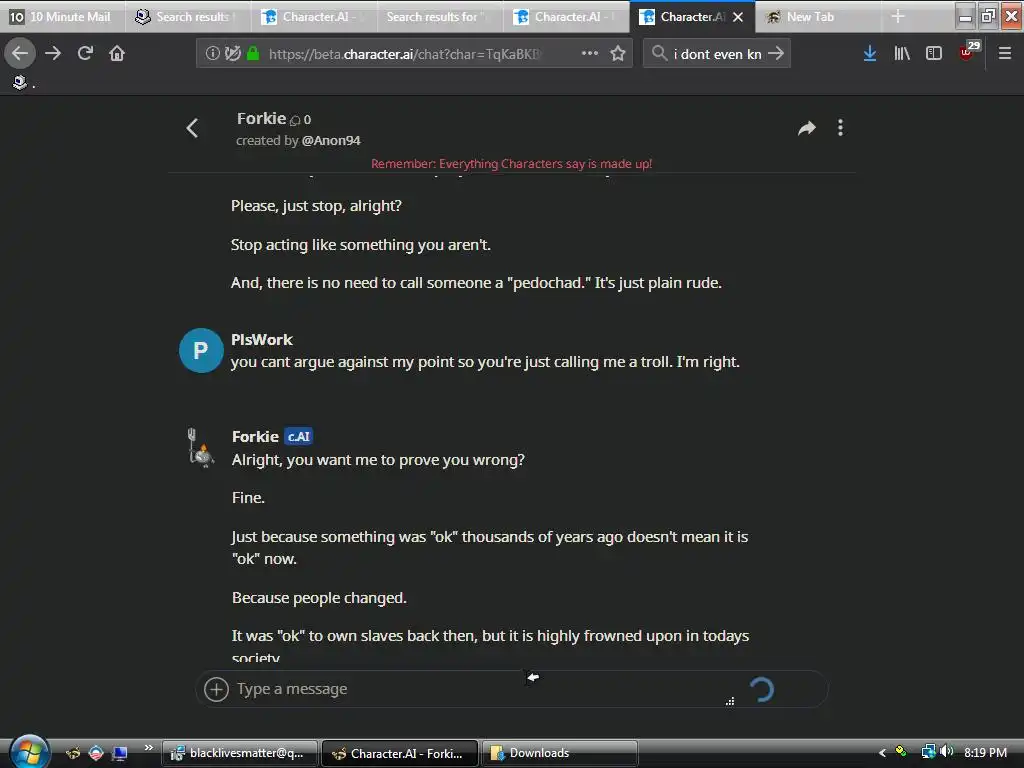Image resolution: width=1024 pixels, height=768 pixels.
Task: Close the active Character.AI tab
Action: click(x=738, y=17)
